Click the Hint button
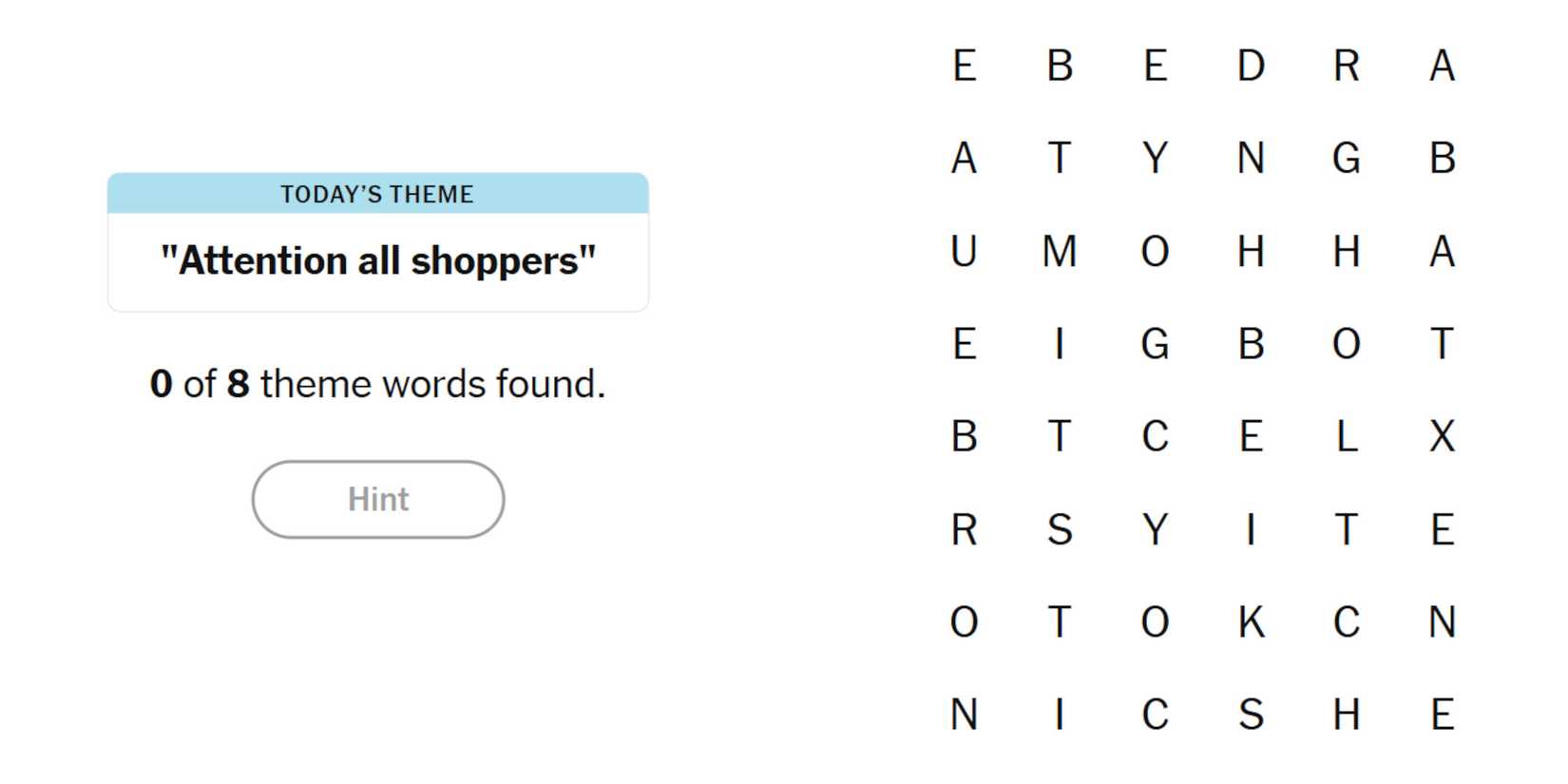Viewport: 1568px width, 784px height. (x=377, y=500)
